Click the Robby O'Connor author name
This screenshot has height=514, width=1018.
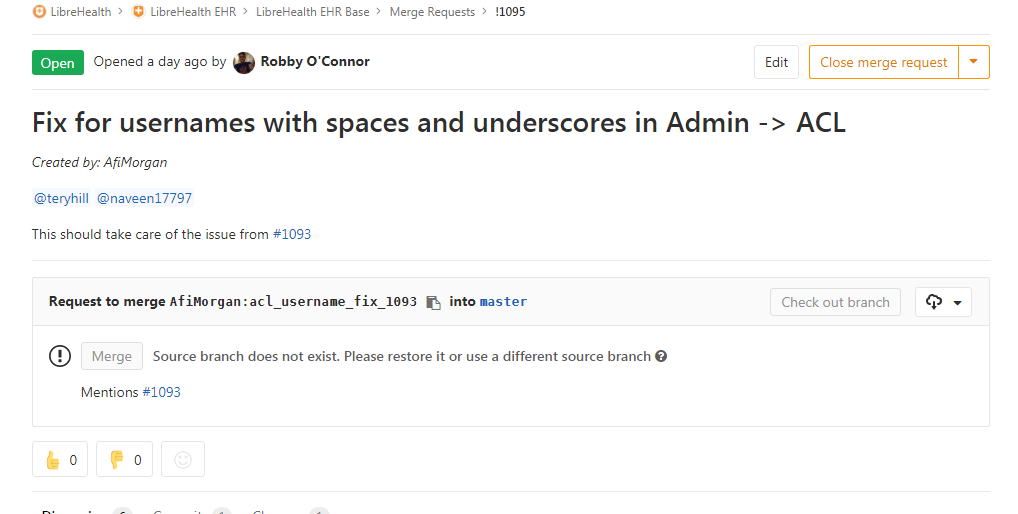(x=315, y=62)
